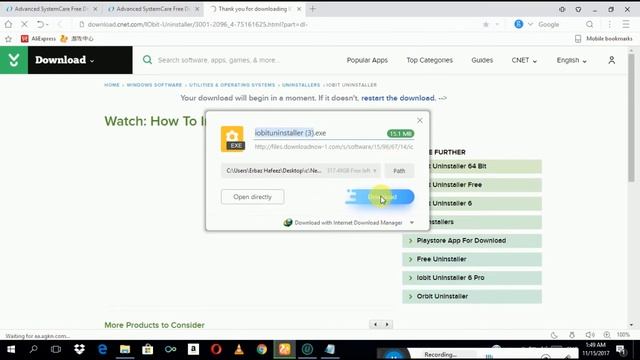Expand the Internet Download Manager options arrow
The height and width of the screenshot is (360, 640).
pyautogui.click(x=412, y=222)
